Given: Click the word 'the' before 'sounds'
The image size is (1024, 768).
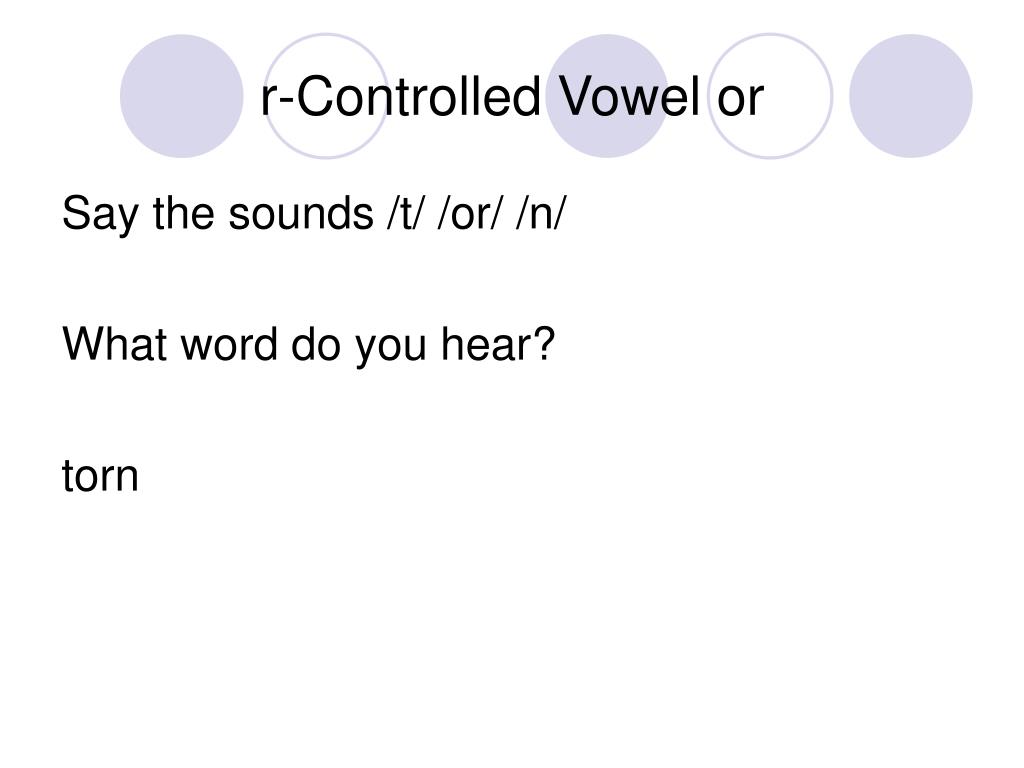Looking at the screenshot, I should tap(183, 214).
